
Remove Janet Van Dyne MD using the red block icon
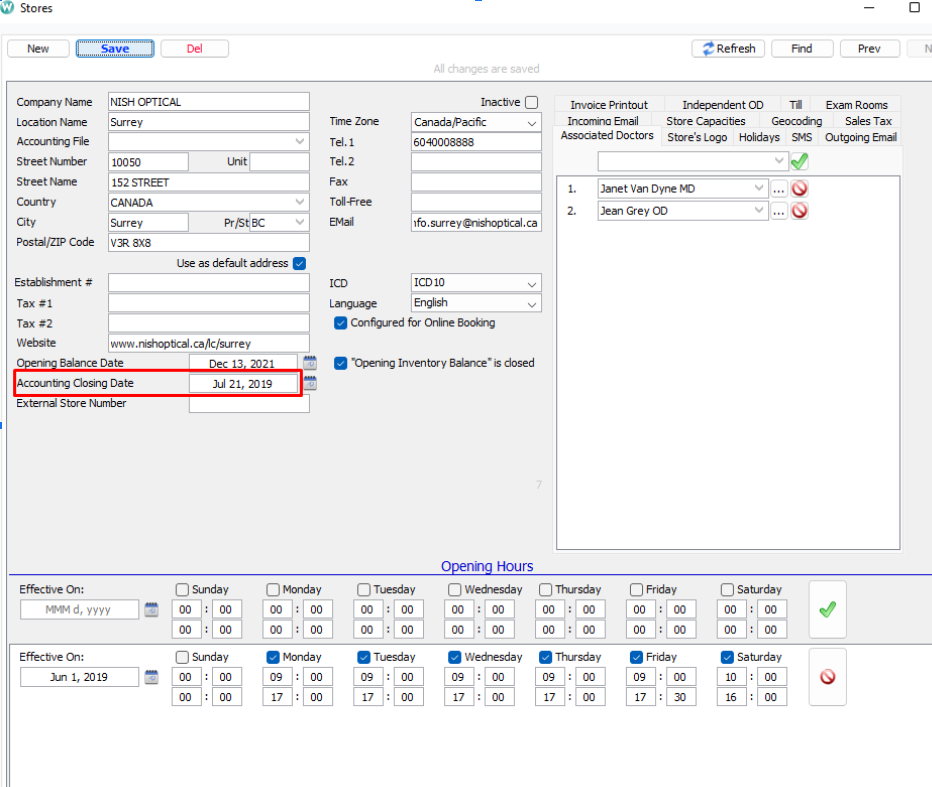click(x=799, y=187)
